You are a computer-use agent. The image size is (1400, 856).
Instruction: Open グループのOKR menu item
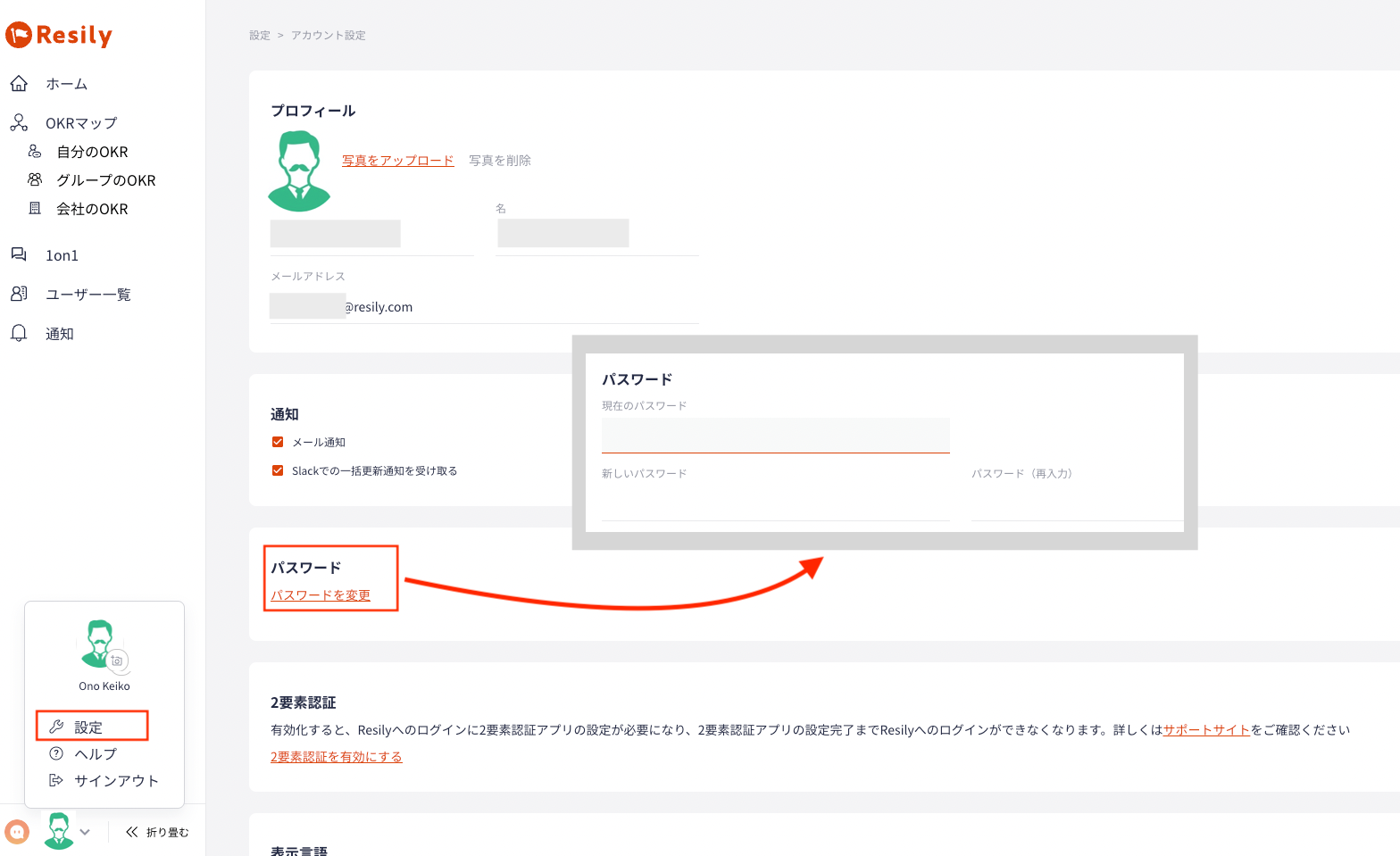coord(105,180)
